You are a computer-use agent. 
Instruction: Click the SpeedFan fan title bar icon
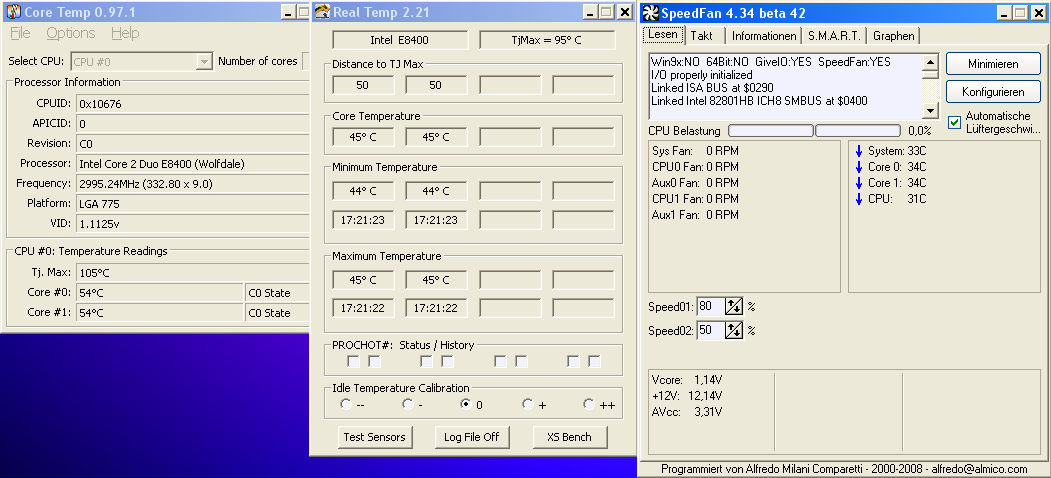(651, 13)
